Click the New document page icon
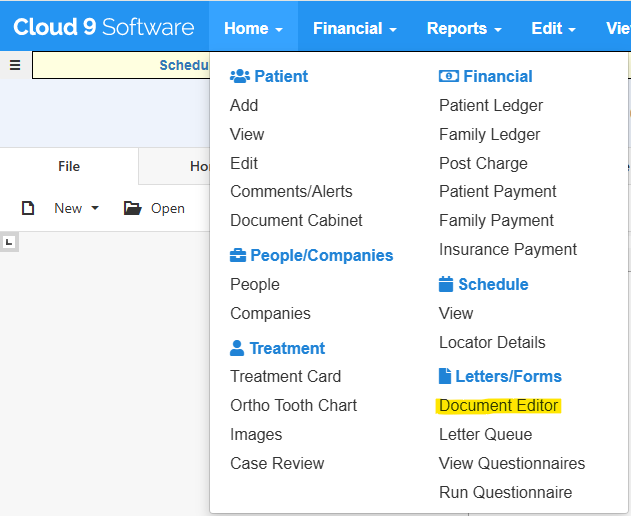Viewport: 631px width, 516px height. (28, 208)
